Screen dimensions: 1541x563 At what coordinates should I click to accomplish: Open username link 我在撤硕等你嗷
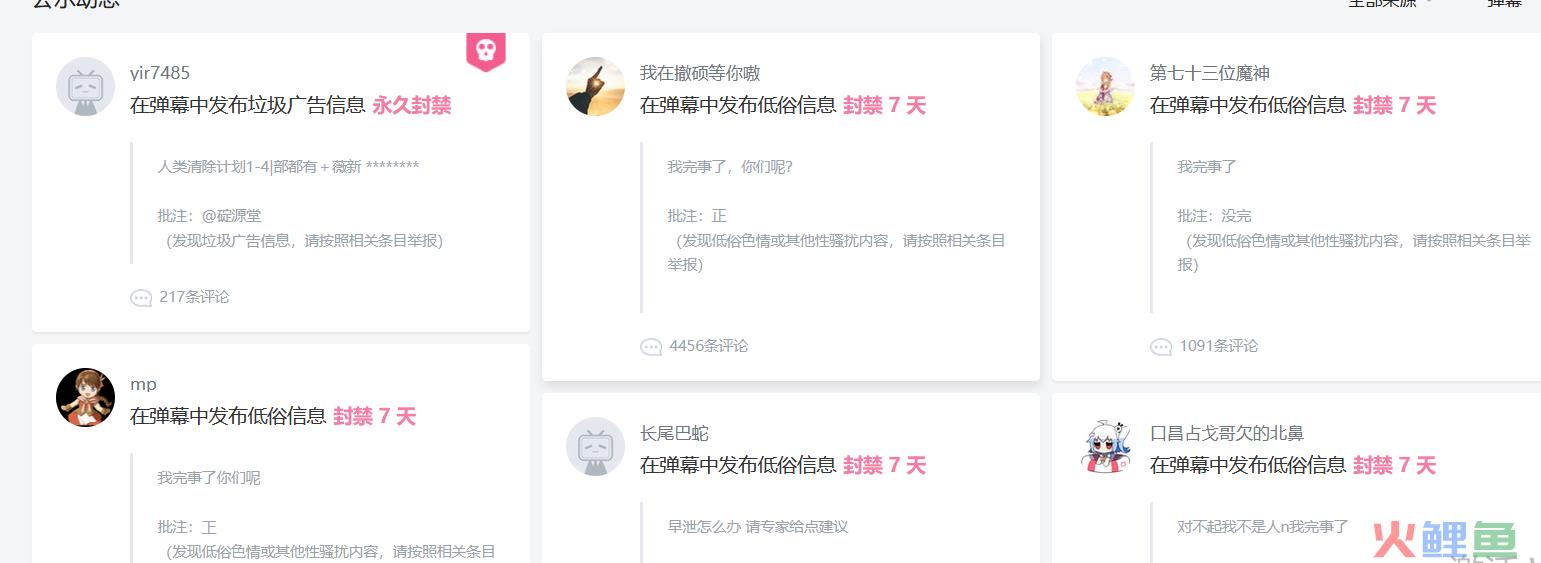[700, 73]
